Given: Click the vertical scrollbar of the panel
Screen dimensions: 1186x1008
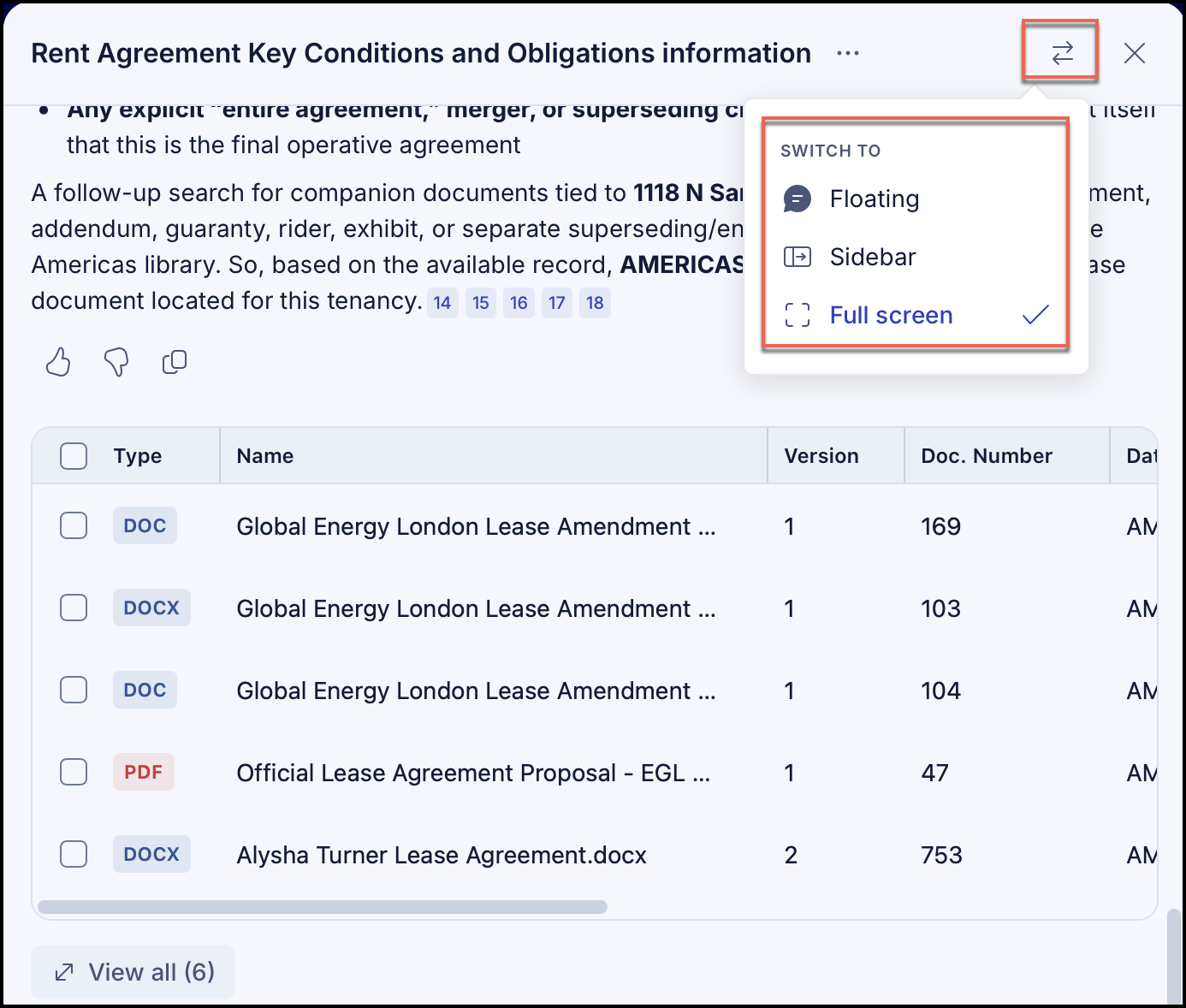Looking at the screenshot, I should pos(1174,957).
